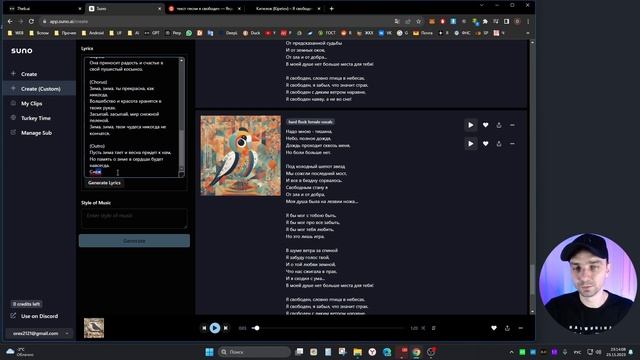Open the browser extensions puzzle icon
Screen dimensions: 640x360
click(x=485, y=21)
